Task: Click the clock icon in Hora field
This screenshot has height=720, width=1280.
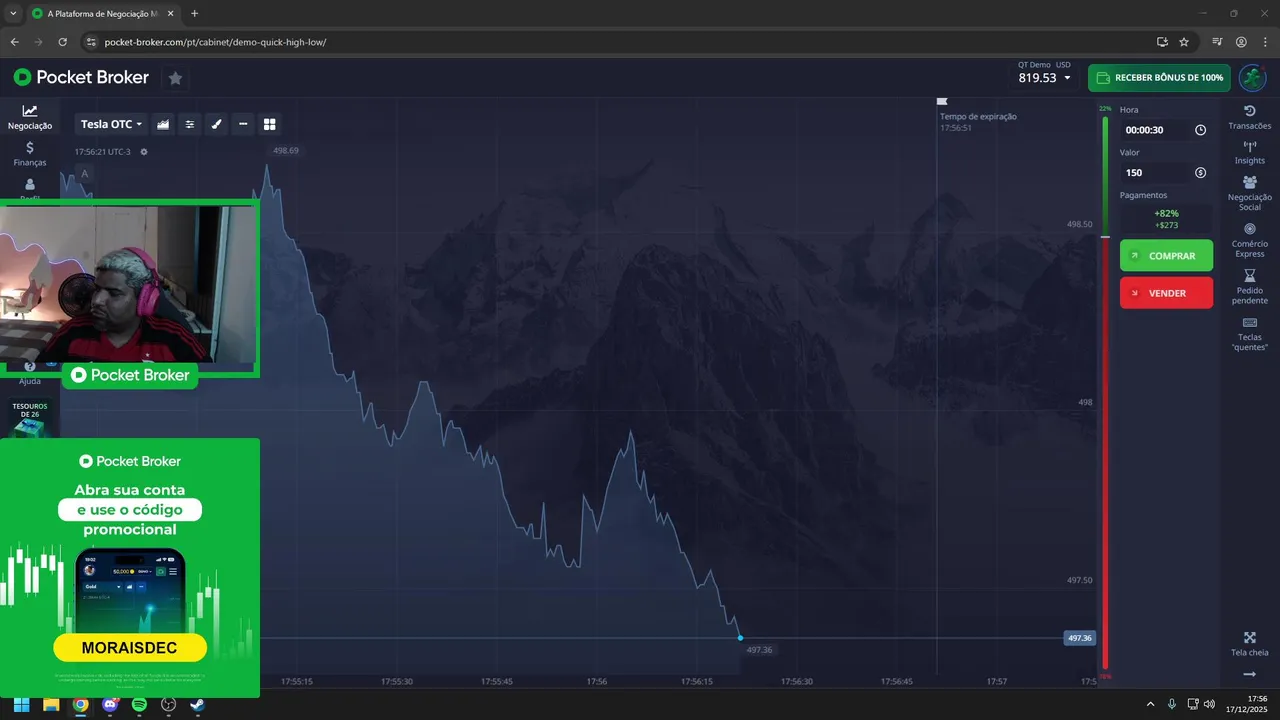Action: coord(1200,130)
